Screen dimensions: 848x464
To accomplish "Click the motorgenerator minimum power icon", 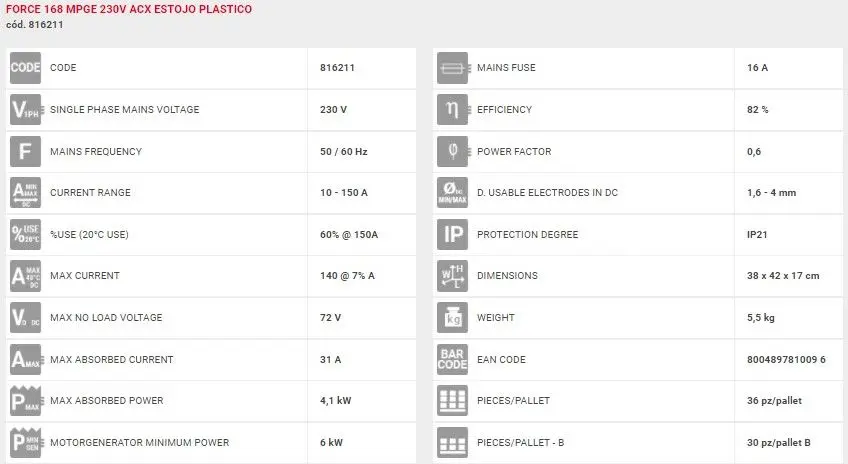I will [x=25, y=443].
